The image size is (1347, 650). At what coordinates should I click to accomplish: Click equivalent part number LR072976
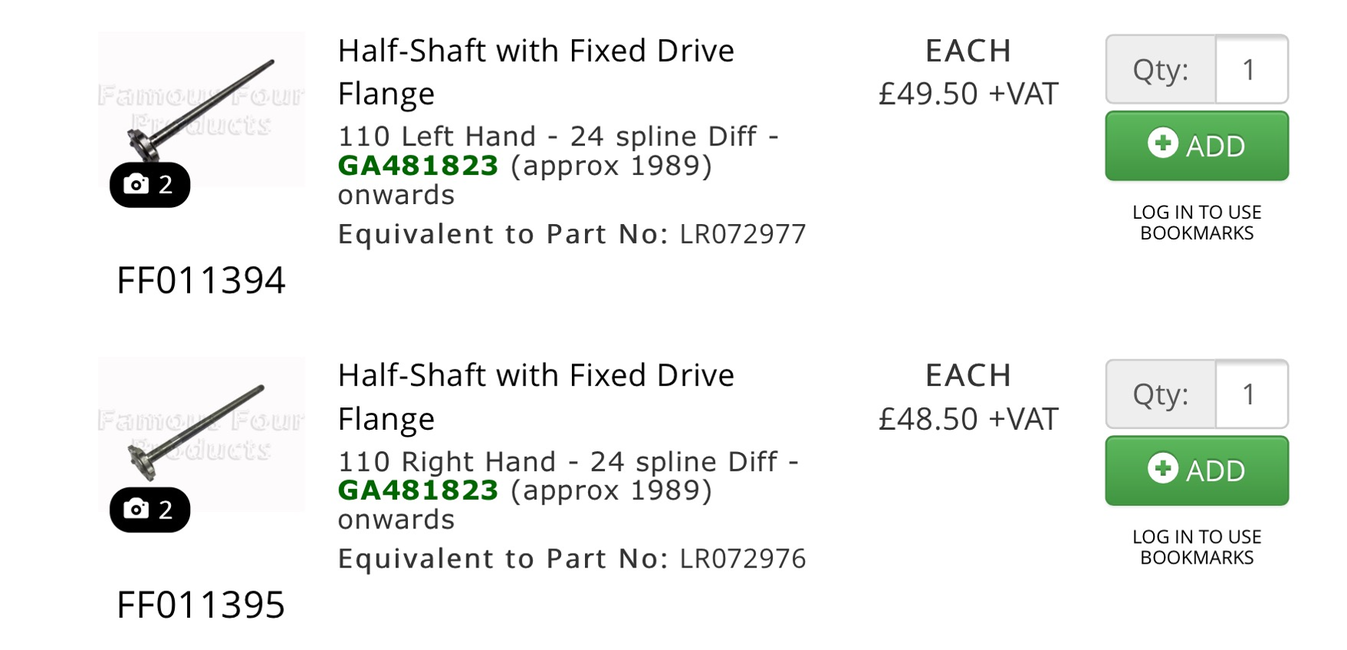[x=743, y=559]
